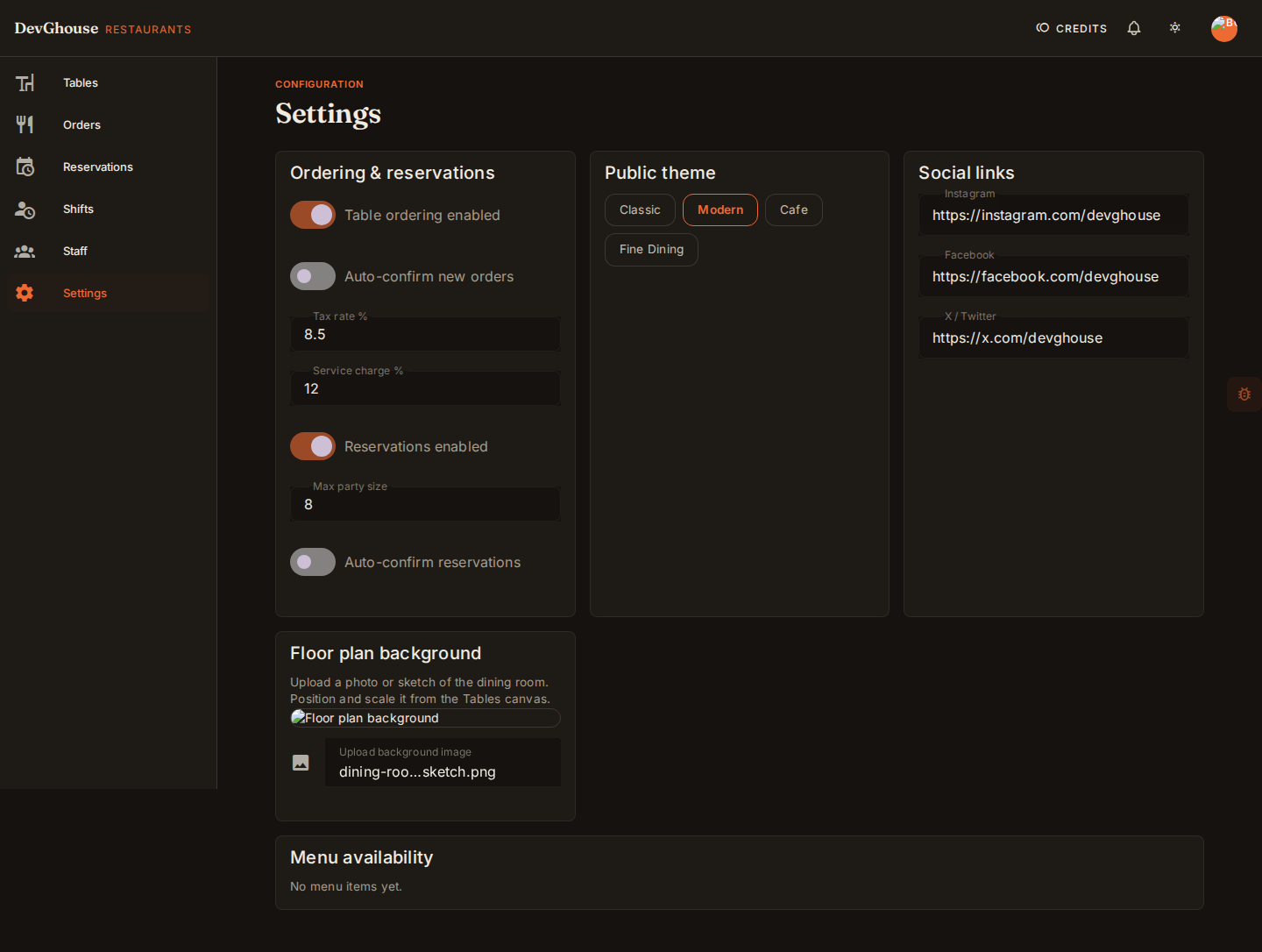
Task: Click the 'No menu items yet.' text
Action: click(346, 887)
